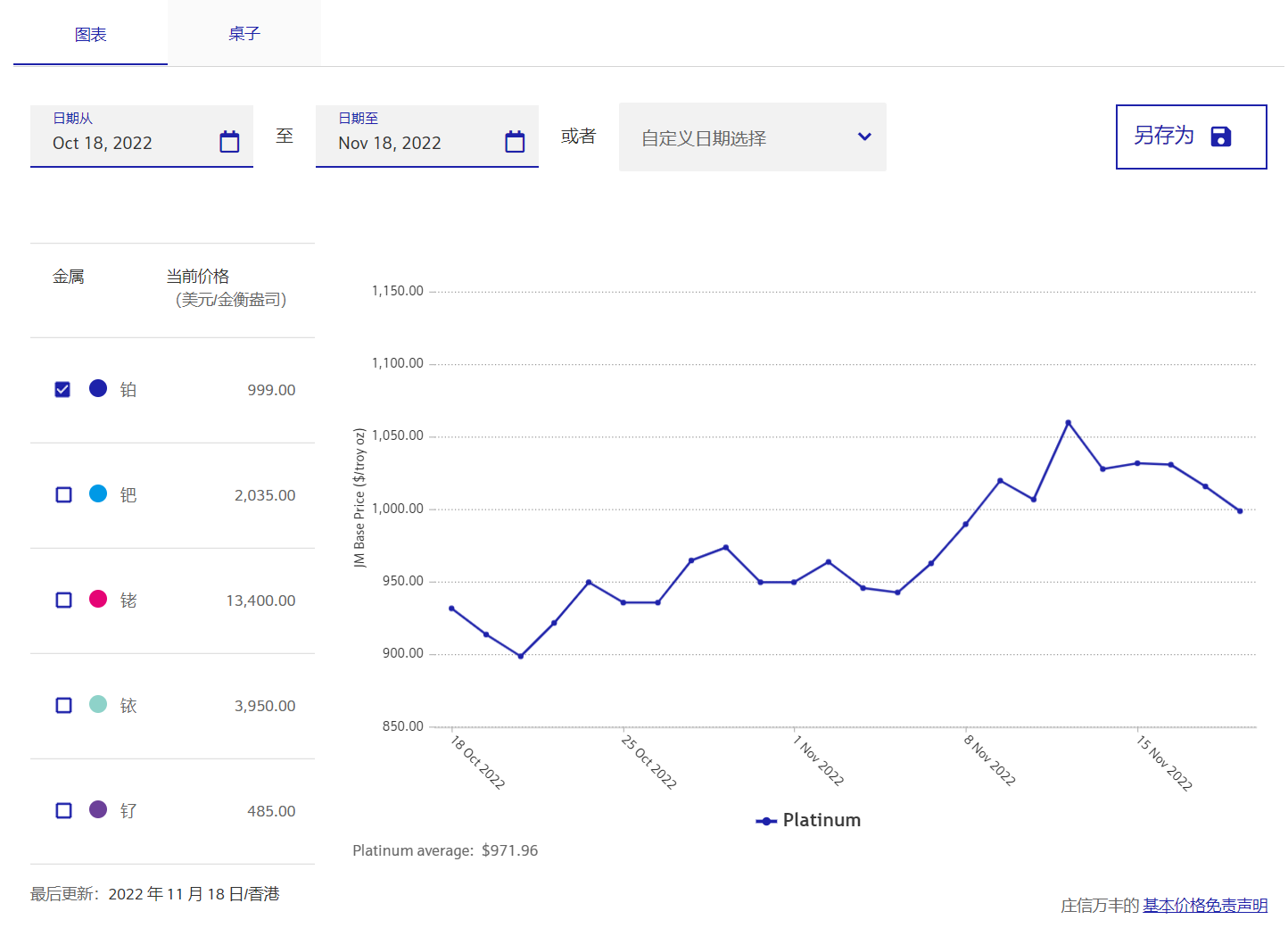Click the pink 铑 color dot
The width and height of the screenshot is (1288, 928).
point(98,599)
